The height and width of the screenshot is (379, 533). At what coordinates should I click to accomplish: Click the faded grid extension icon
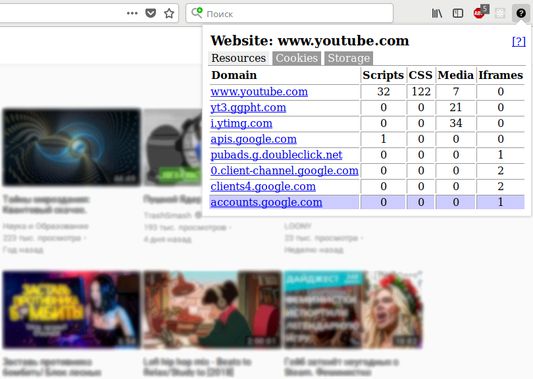pos(500,13)
